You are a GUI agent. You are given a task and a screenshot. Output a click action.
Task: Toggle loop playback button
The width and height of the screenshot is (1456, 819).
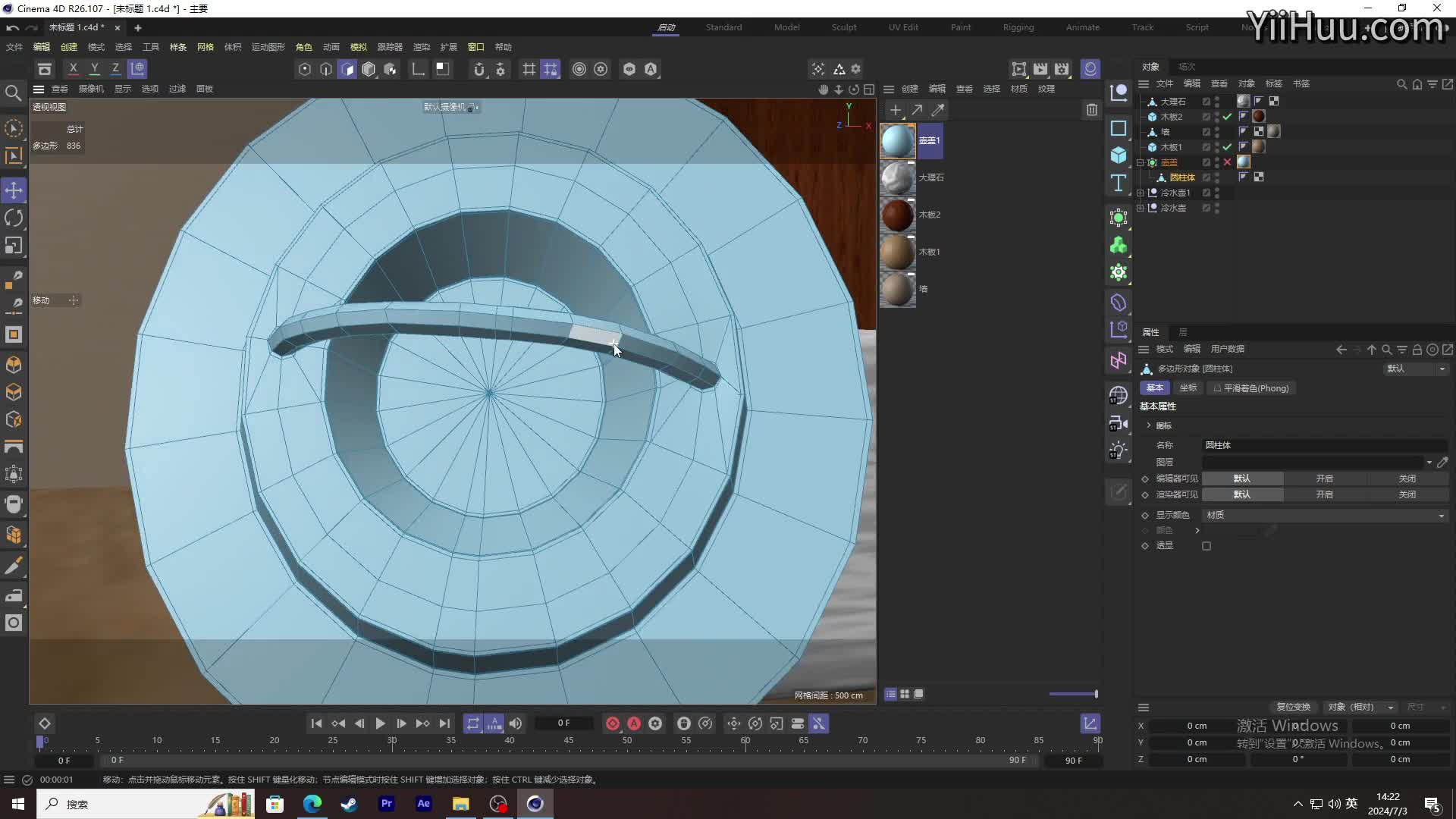473,723
